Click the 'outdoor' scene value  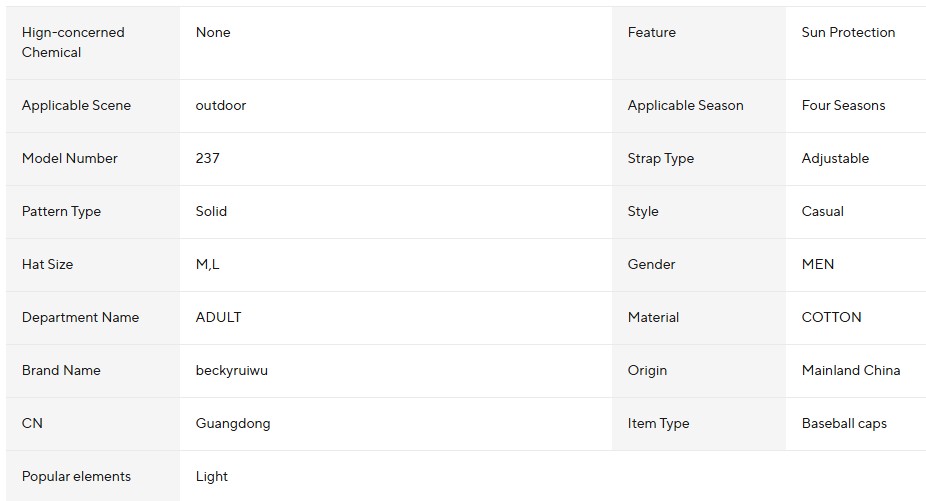[221, 106]
